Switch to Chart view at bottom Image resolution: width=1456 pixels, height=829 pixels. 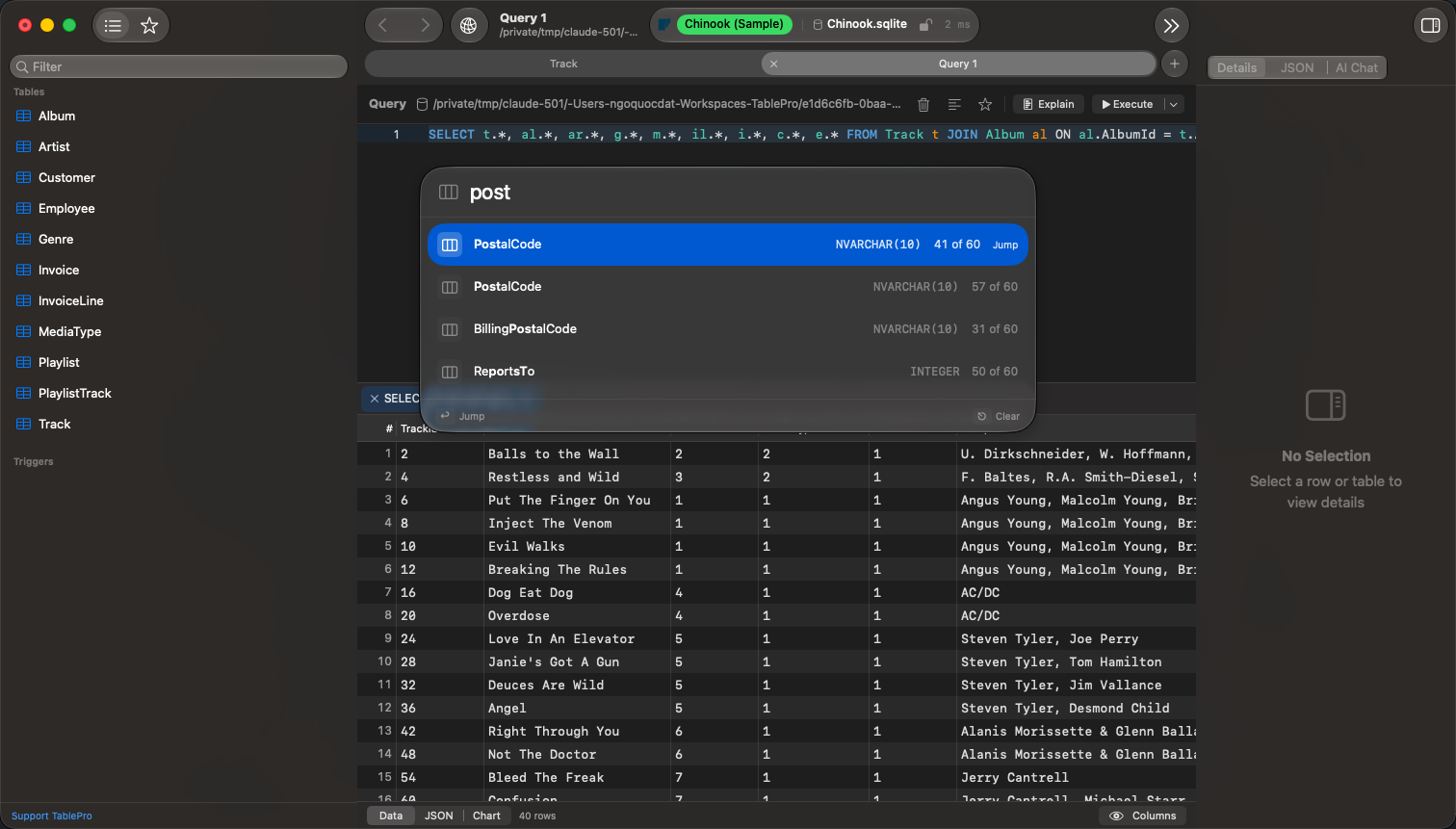(486, 816)
